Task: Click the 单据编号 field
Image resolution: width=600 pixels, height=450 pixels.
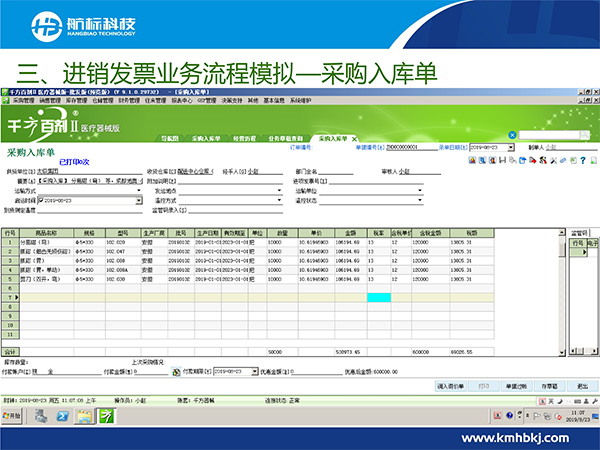Action: coord(411,147)
